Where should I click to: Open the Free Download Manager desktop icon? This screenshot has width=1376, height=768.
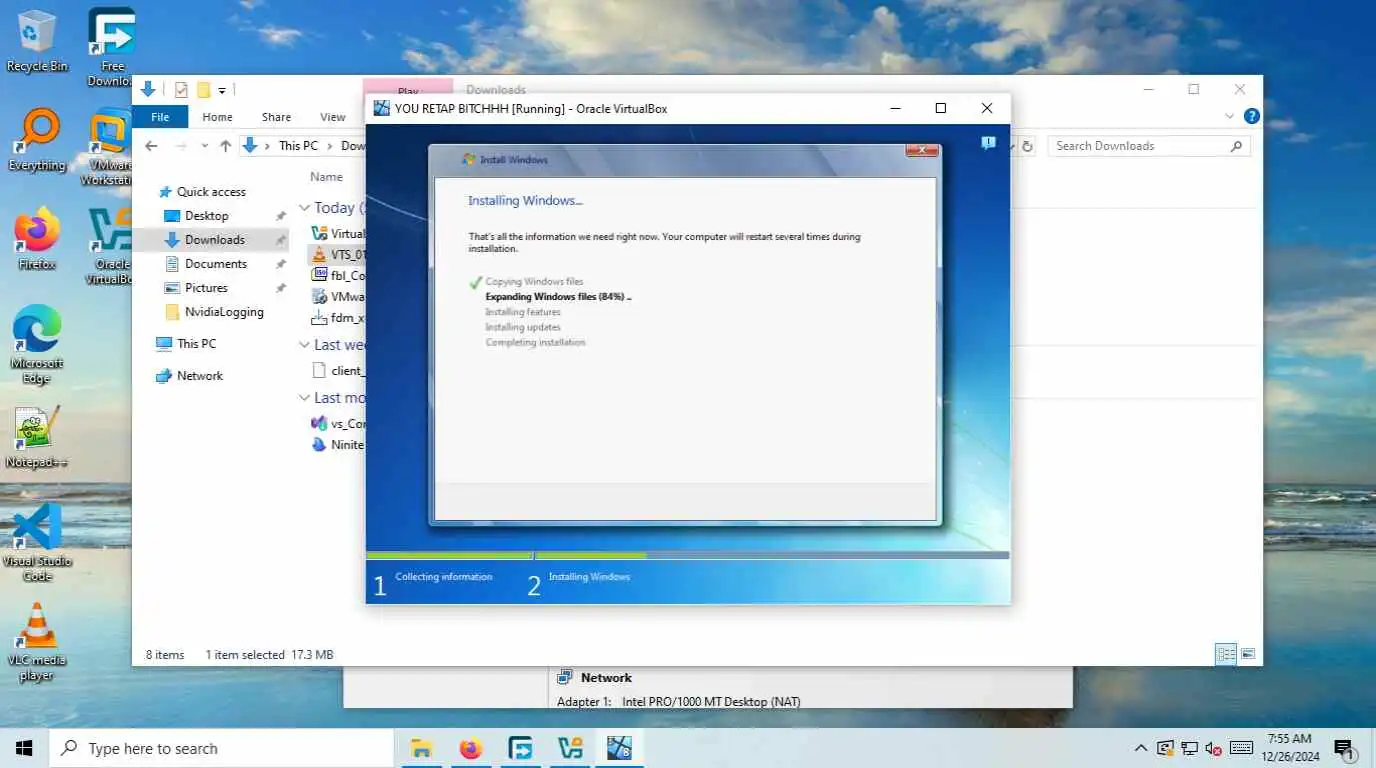(111, 46)
